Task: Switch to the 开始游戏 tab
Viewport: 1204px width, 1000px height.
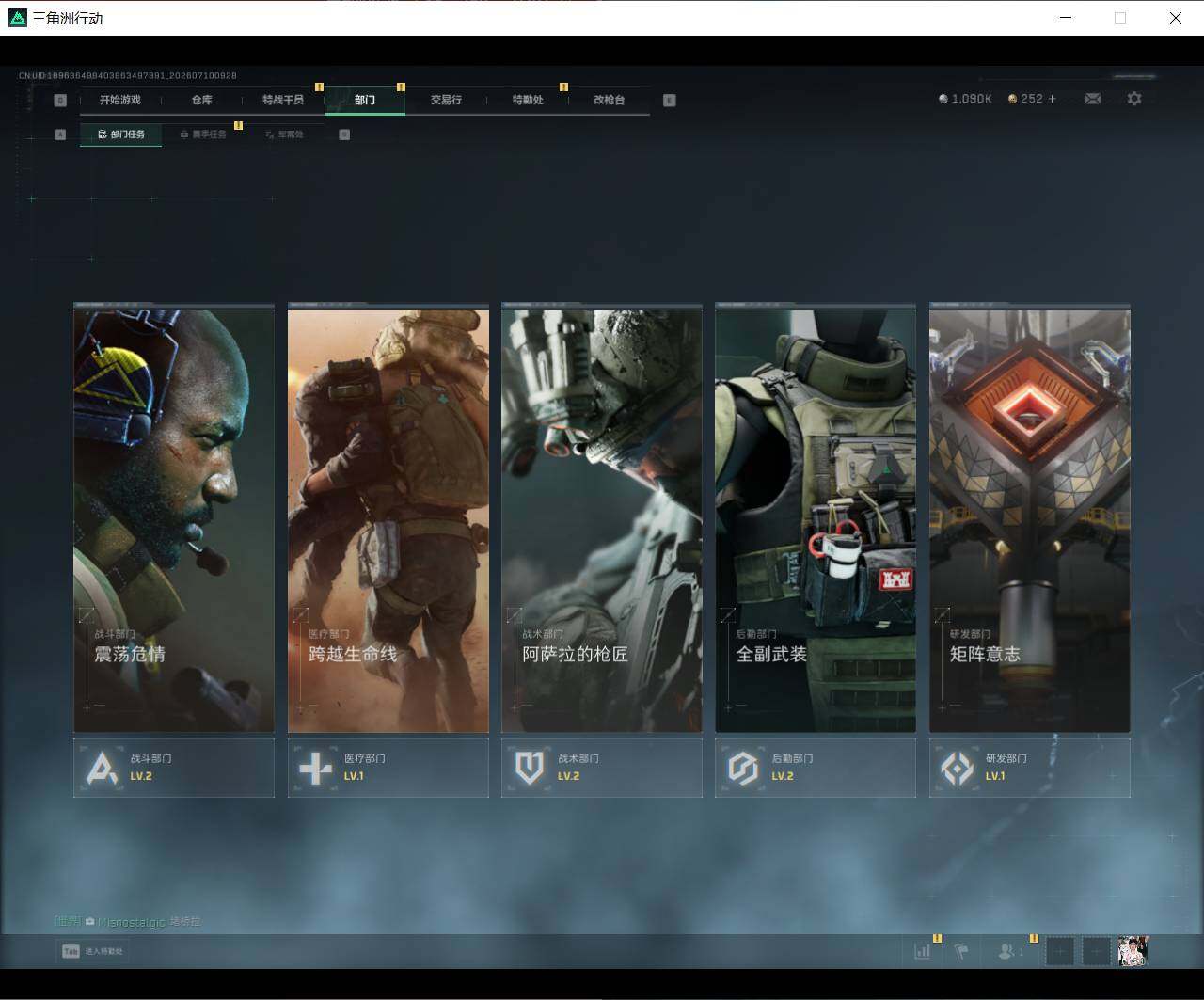Action: (120, 100)
